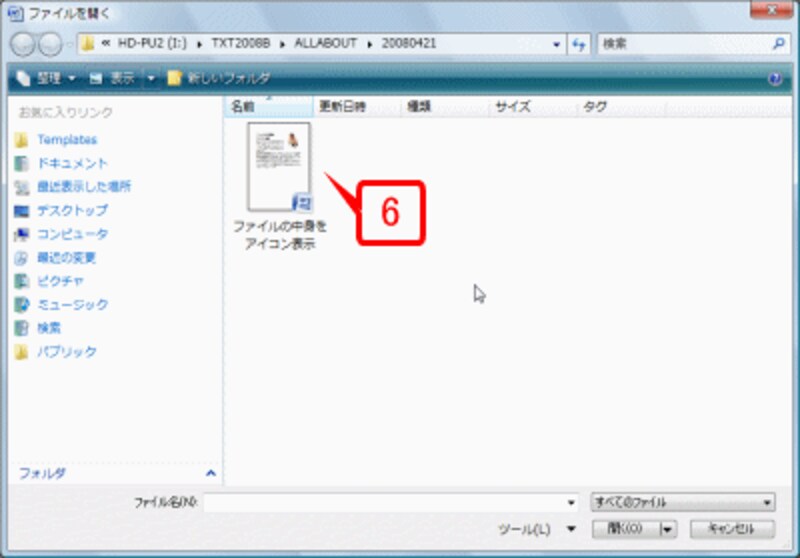Click the HD-PU2 (I:) breadcrumb segment
This screenshot has width=800, height=558.
(x=153, y=43)
